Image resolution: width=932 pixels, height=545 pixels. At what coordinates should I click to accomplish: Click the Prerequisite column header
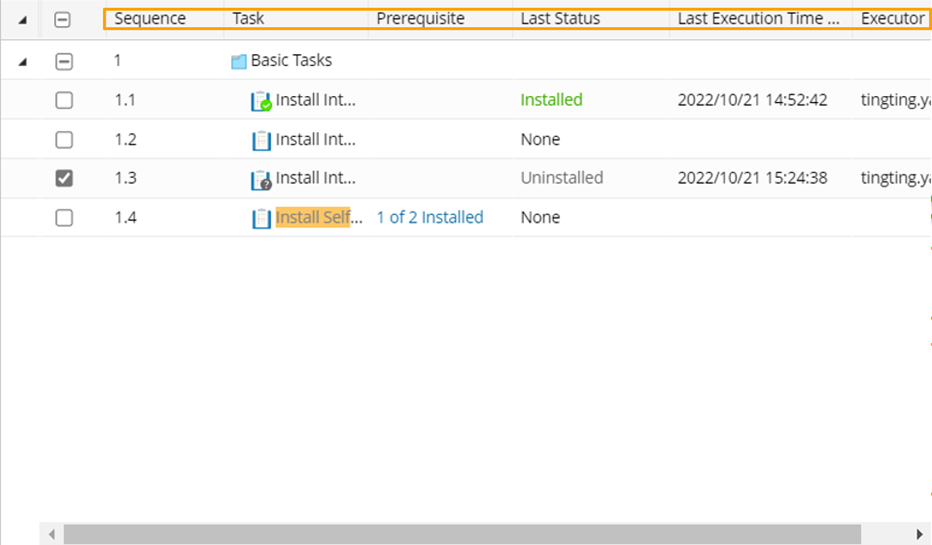[x=420, y=19]
